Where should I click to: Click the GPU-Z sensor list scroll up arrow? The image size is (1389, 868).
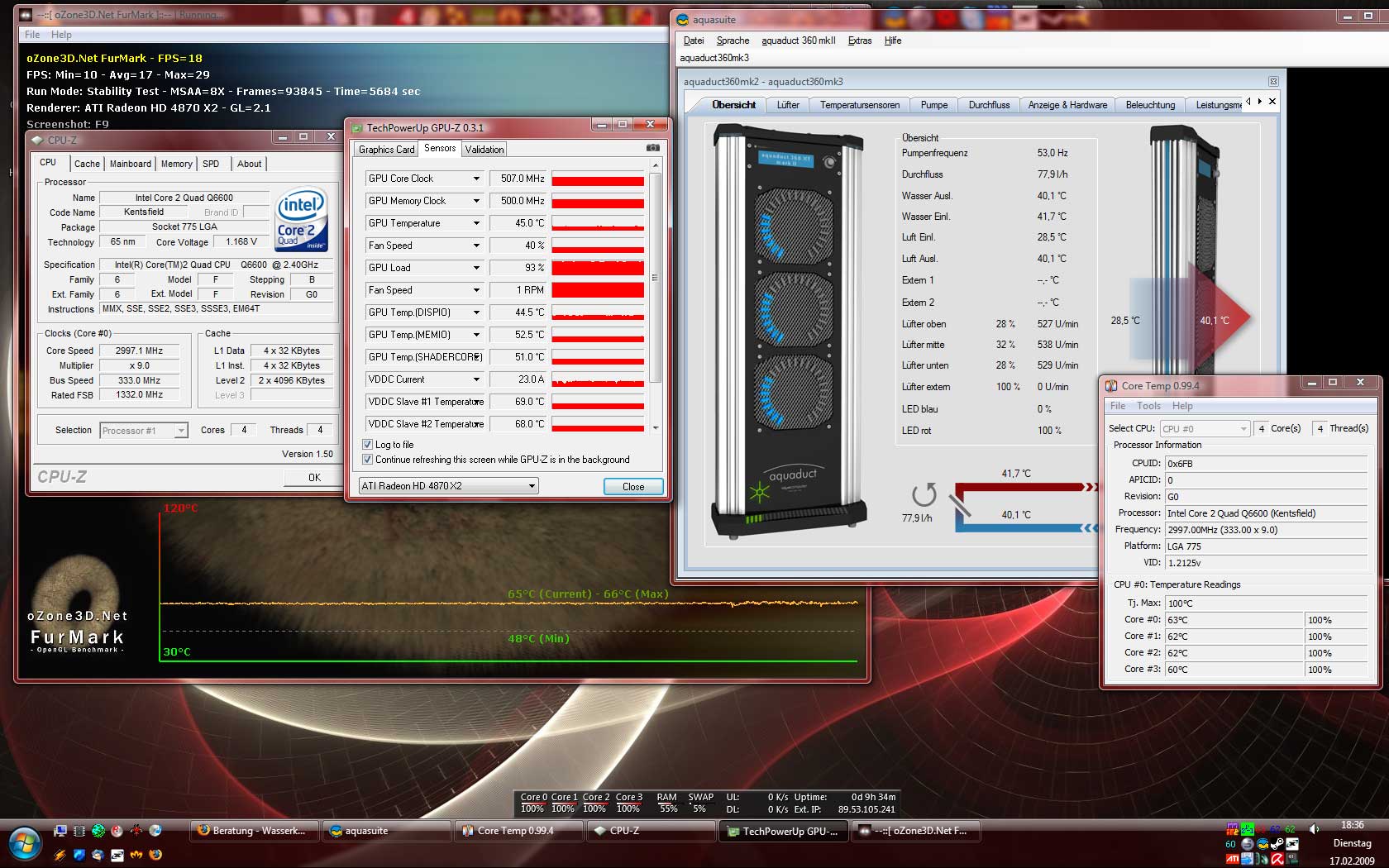click(x=656, y=166)
